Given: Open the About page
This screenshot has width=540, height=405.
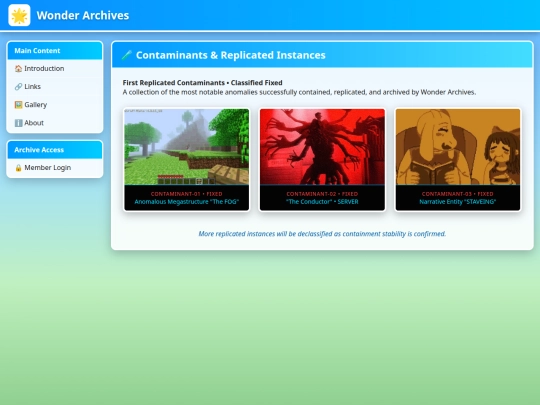Looking at the screenshot, I should tap(34, 123).
